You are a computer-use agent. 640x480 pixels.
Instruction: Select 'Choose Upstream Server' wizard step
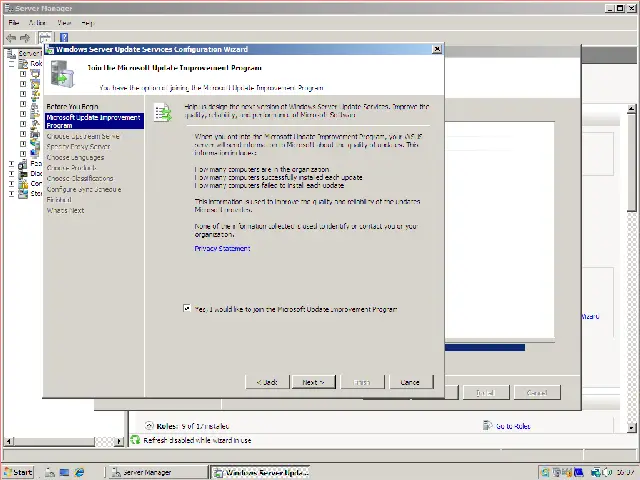[x=83, y=136]
